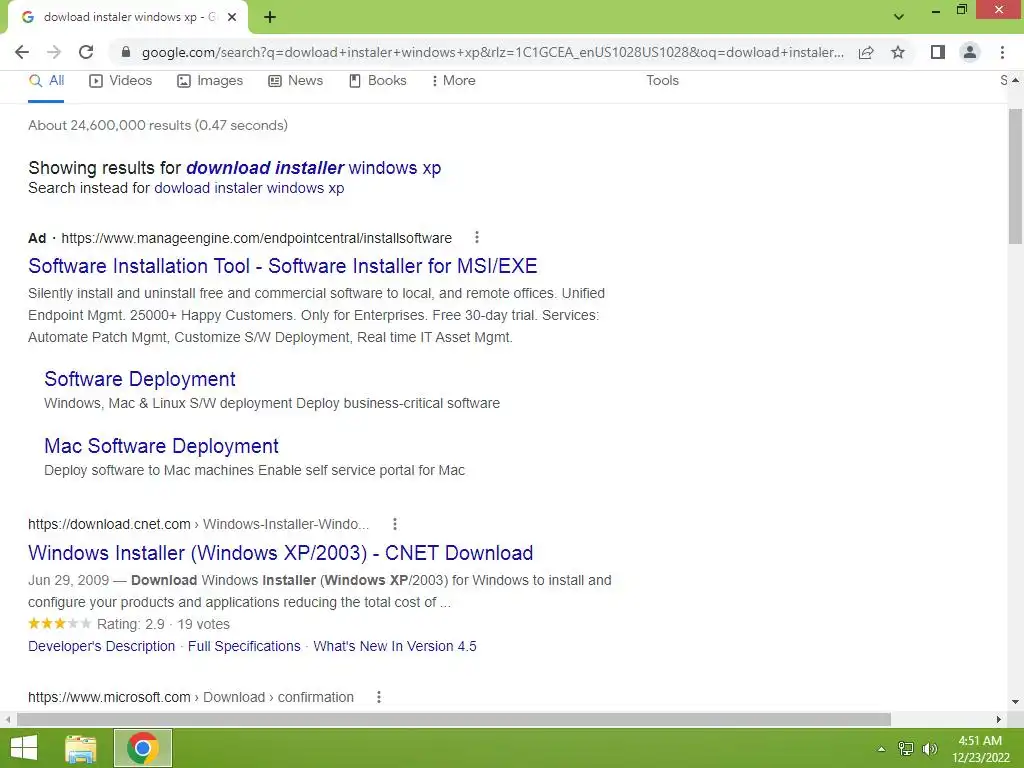View site info via lock icon
This screenshot has height=768, width=1024.
pyautogui.click(x=126, y=52)
